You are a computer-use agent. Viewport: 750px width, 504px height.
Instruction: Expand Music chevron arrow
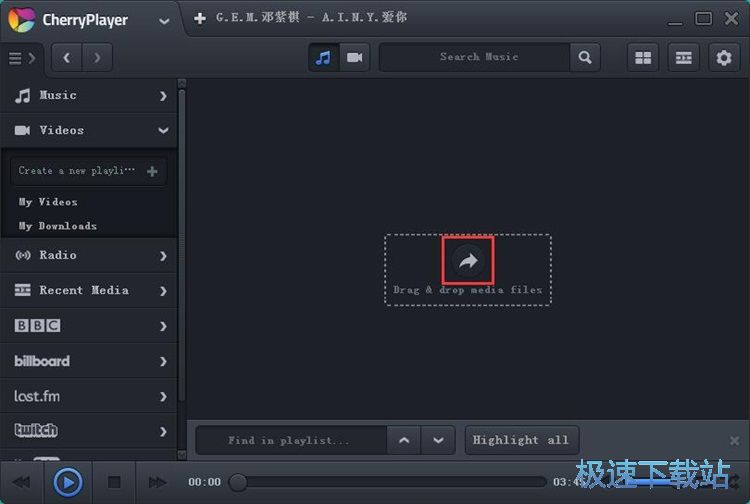(x=163, y=96)
